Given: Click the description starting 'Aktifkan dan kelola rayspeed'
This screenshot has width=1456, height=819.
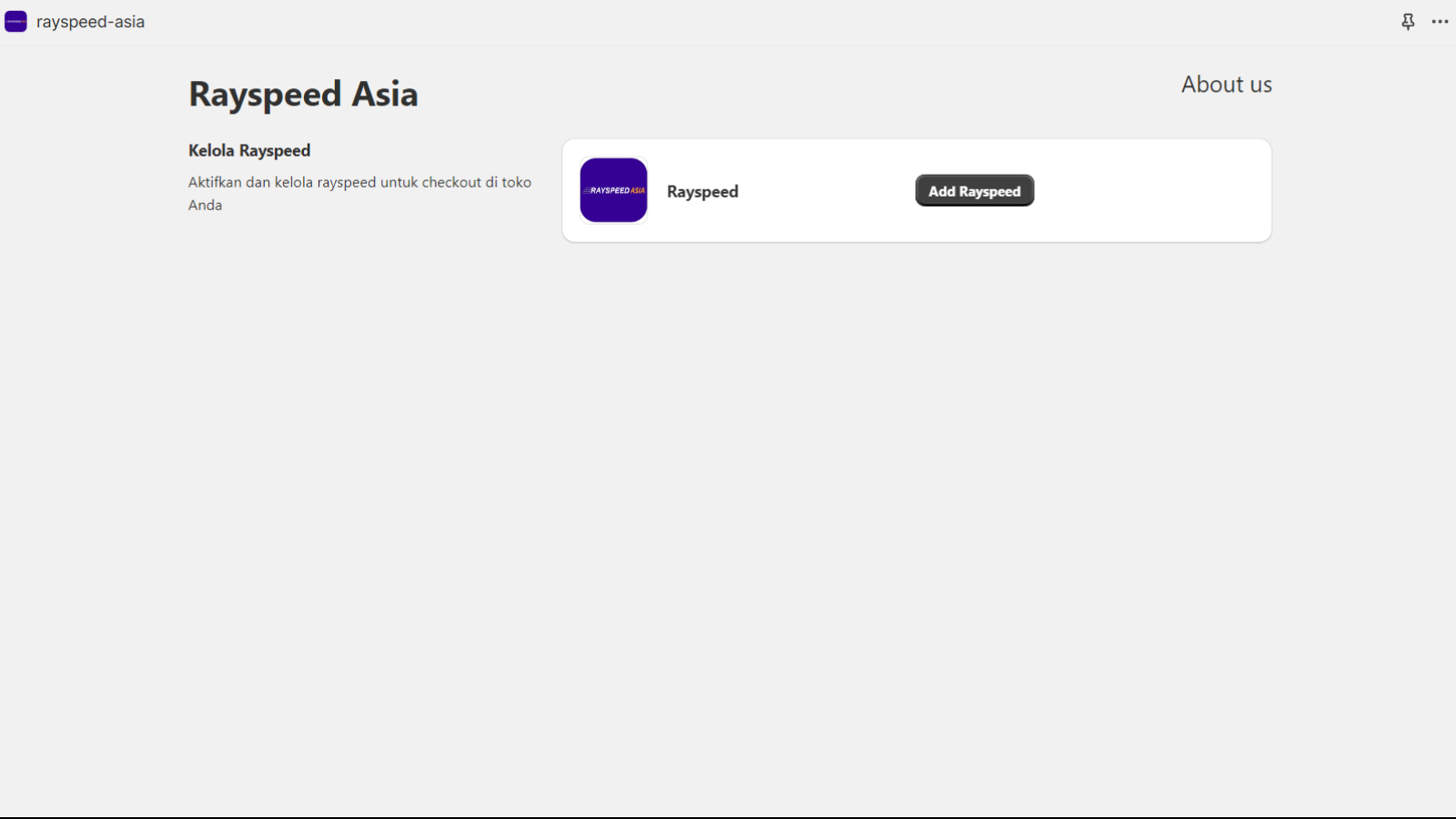Looking at the screenshot, I should click(359, 194).
